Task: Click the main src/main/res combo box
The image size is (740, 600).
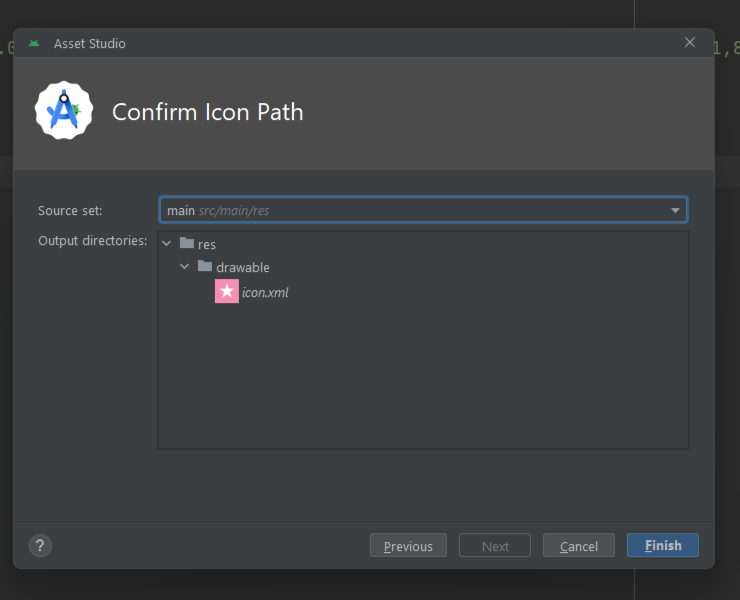Action: point(423,210)
